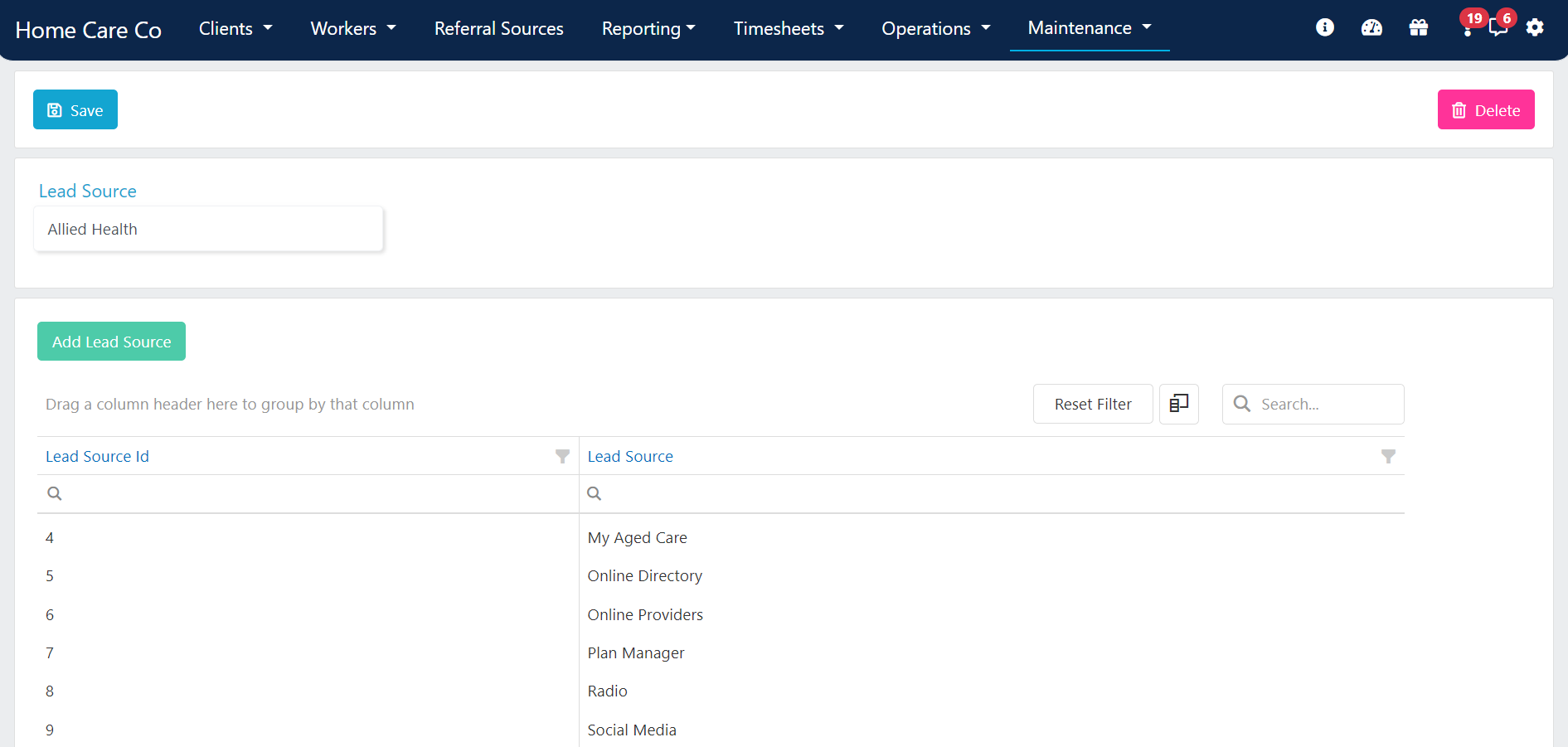The width and height of the screenshot is (1568, 747).
Task: Open the dashboard gauge icon
Action: [x=1371, y=27]
